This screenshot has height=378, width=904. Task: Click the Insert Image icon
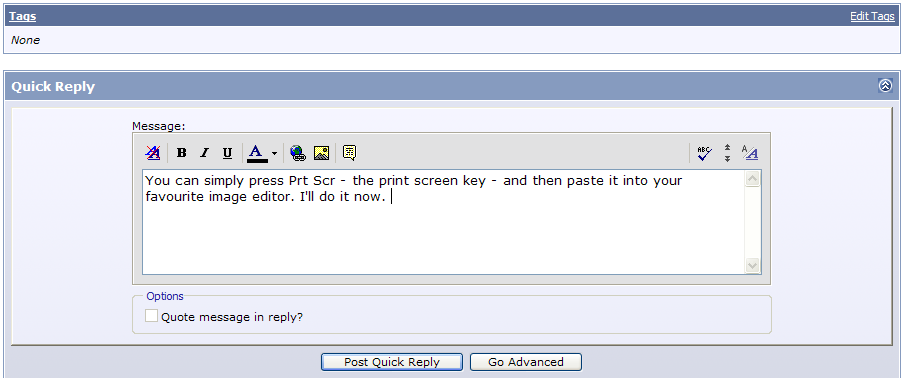pyautogui.click(x=321, y=153)
